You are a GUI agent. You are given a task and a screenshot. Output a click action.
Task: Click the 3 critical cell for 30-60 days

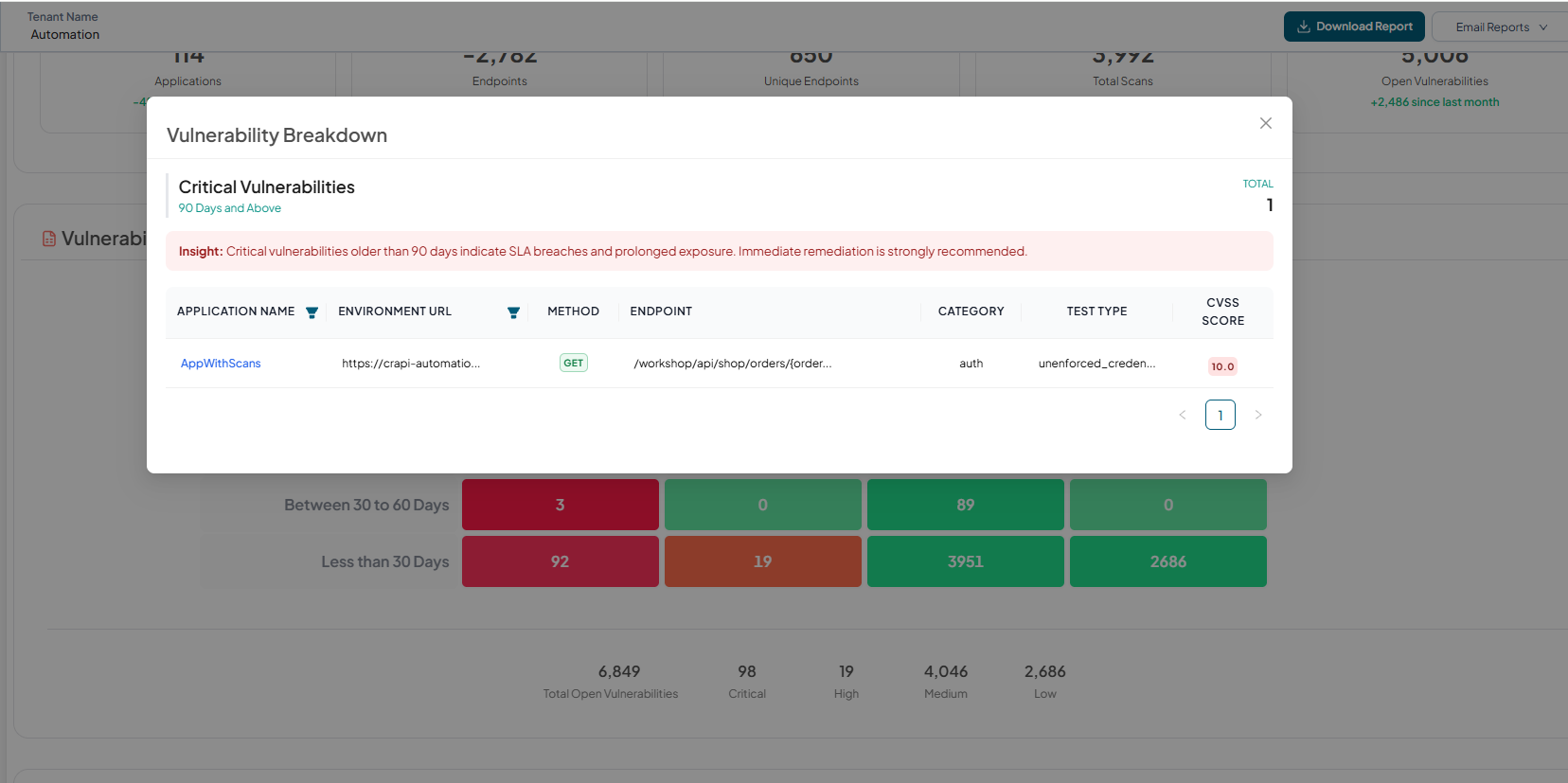pos(561,505)
